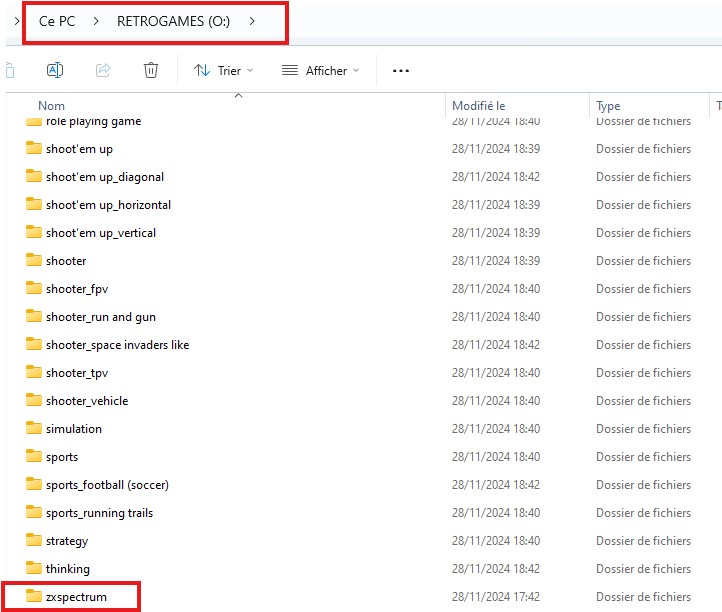Open the Trier sort dropdown

224,71
